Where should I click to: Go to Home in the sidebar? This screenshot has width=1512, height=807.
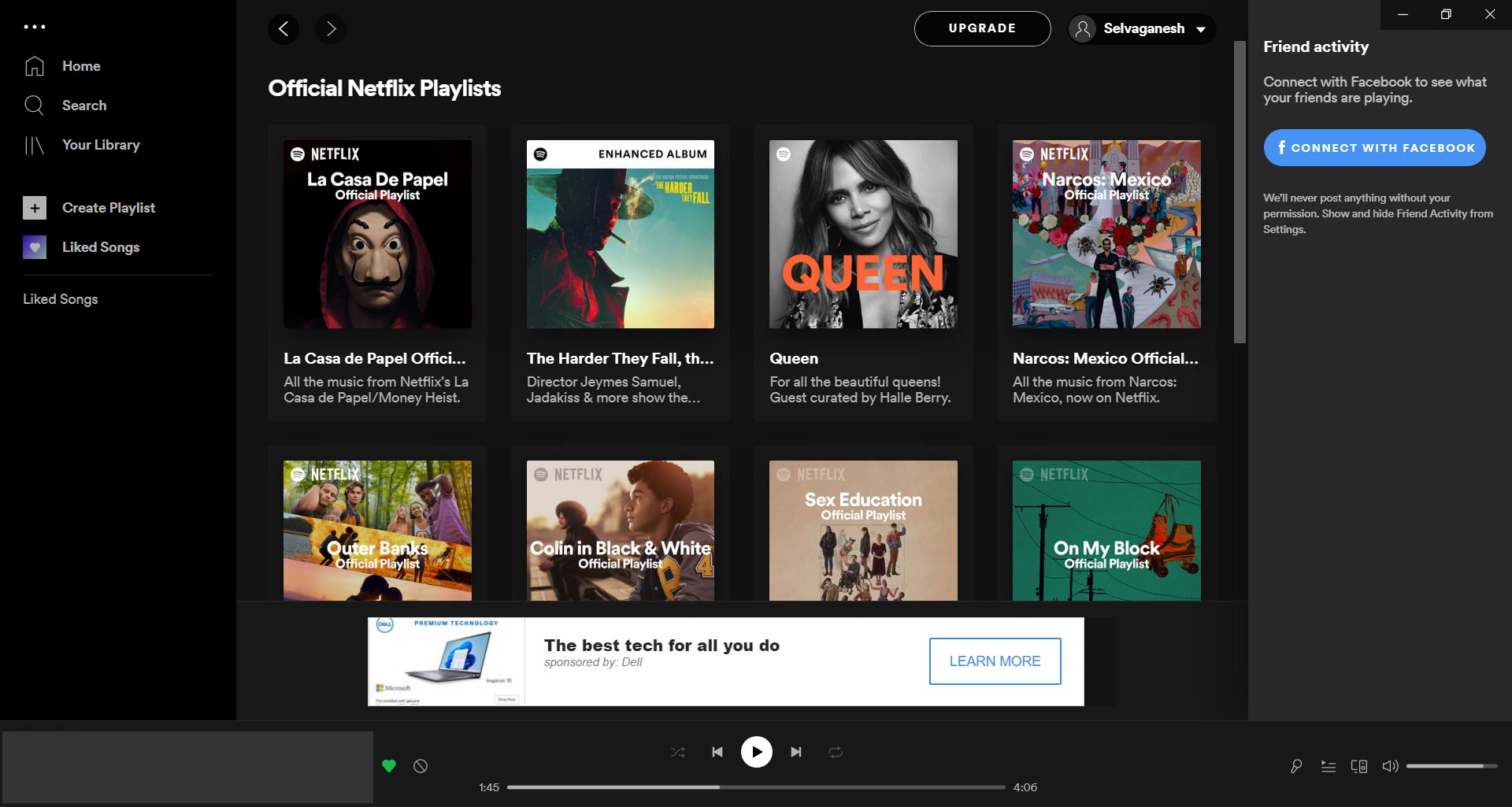[x=62, y=66]
